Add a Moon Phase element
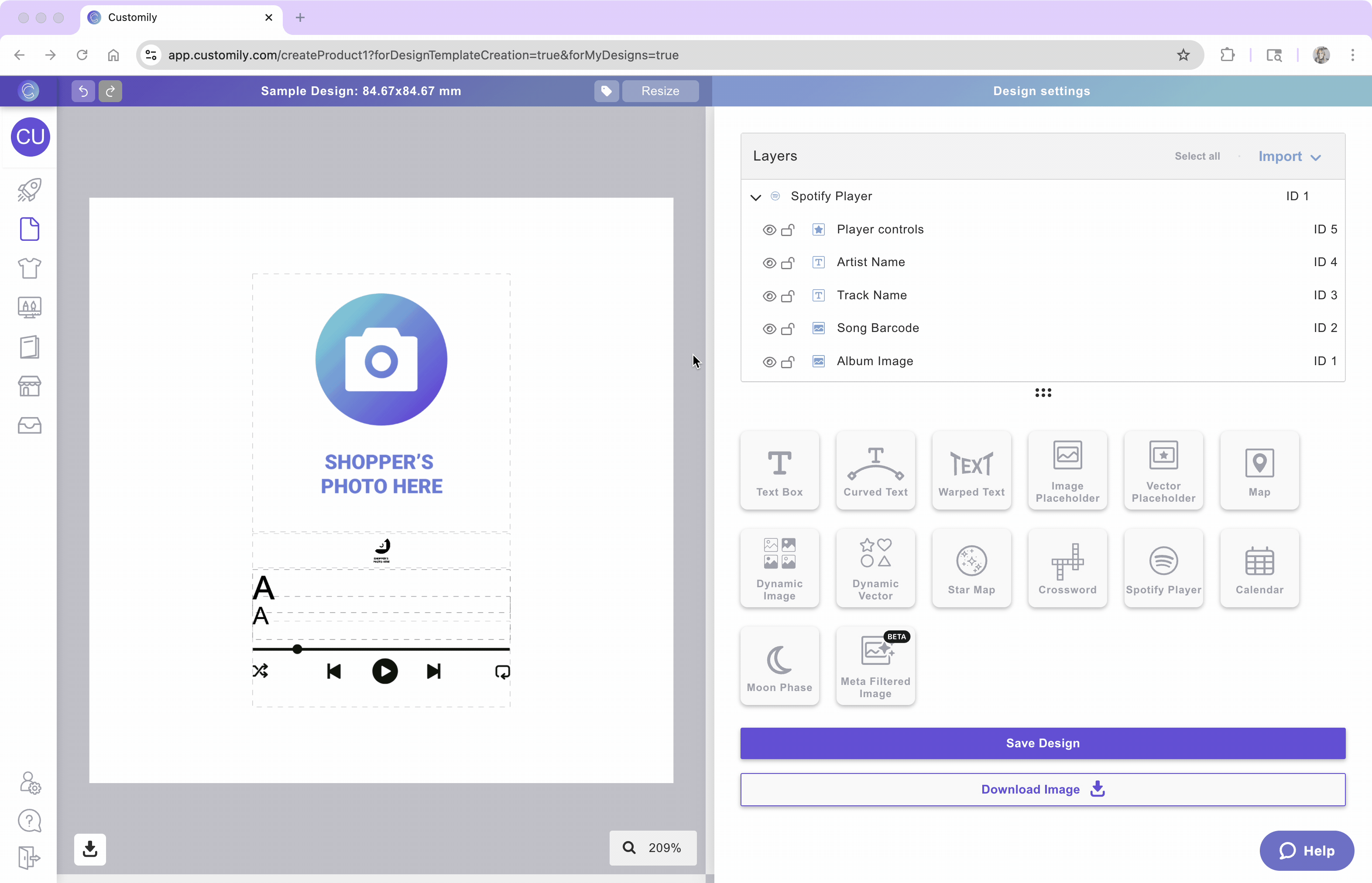The image size is (1372, 883). pyautogui.click(x=779, y=665)
